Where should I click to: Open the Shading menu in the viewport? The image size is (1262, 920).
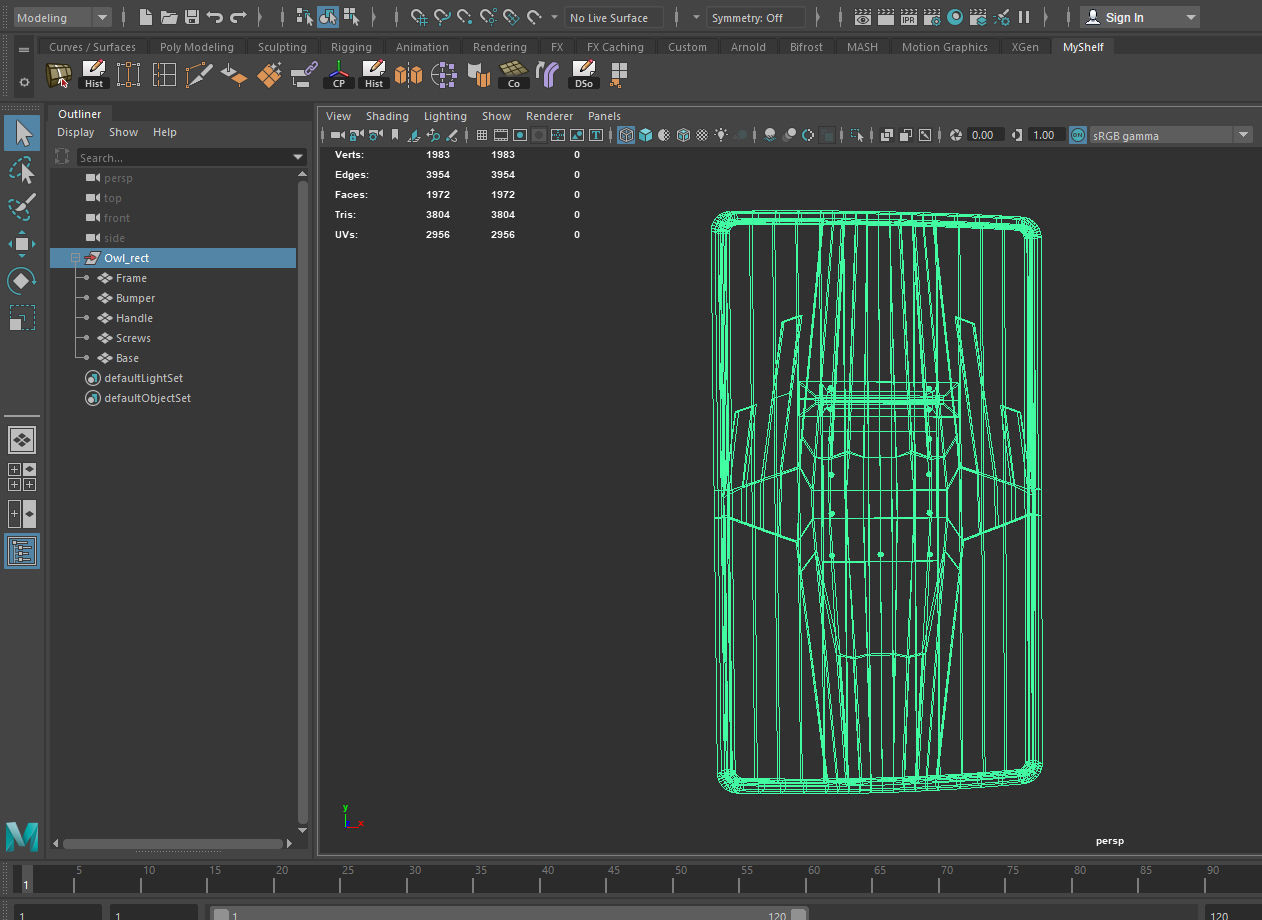387,116
